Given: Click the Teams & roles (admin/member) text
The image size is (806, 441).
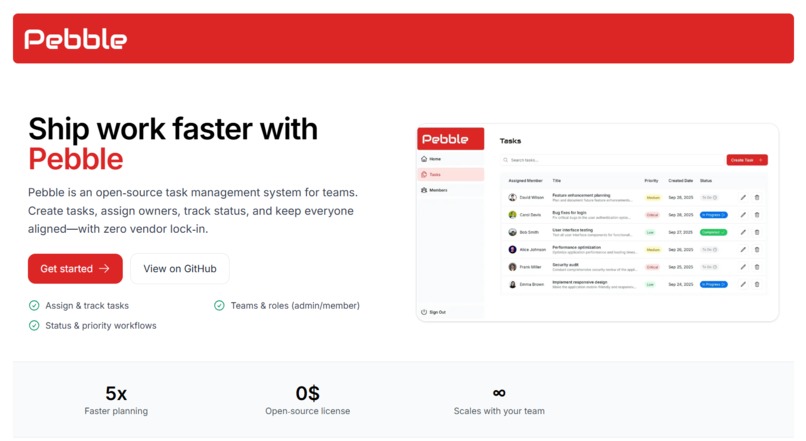Looking at the screenshot, I should [295, 306].
